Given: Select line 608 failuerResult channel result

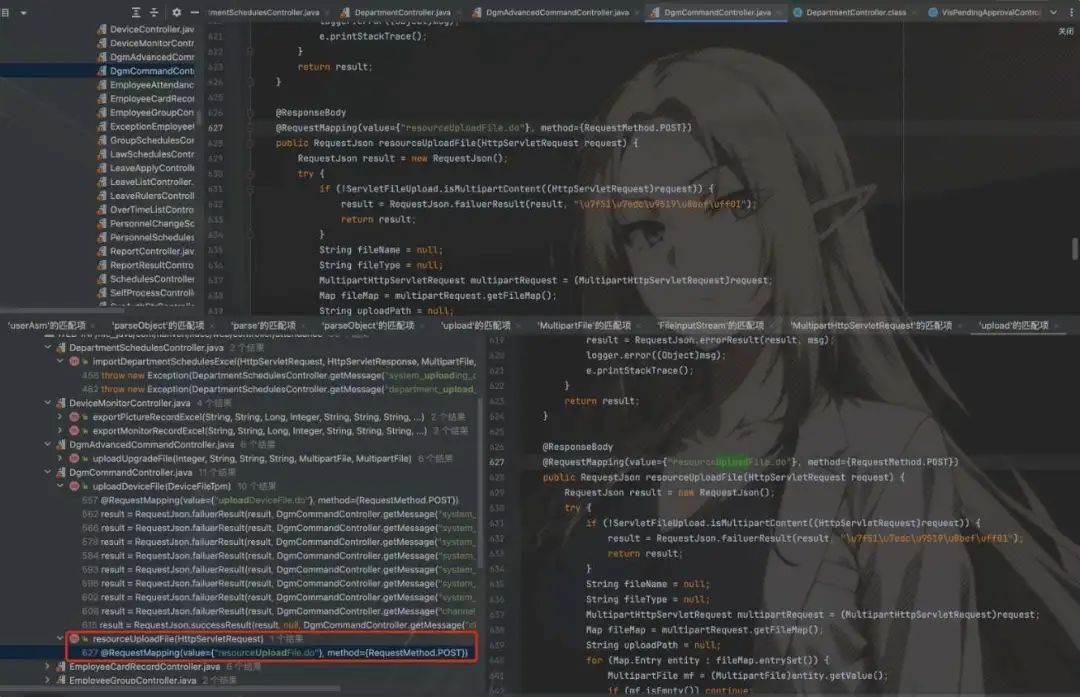Looking at the screenshot, I should pos(279,611).
